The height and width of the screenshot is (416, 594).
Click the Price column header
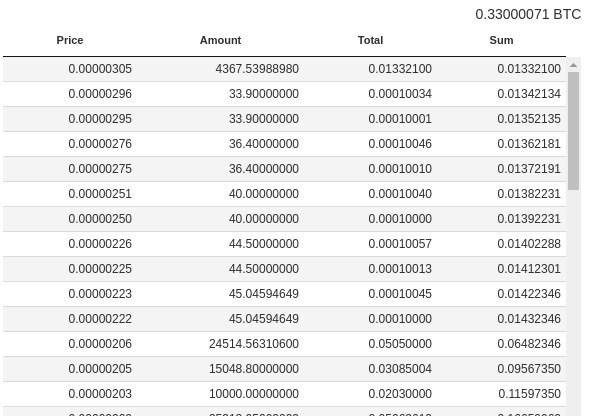[x=70, y=40]
